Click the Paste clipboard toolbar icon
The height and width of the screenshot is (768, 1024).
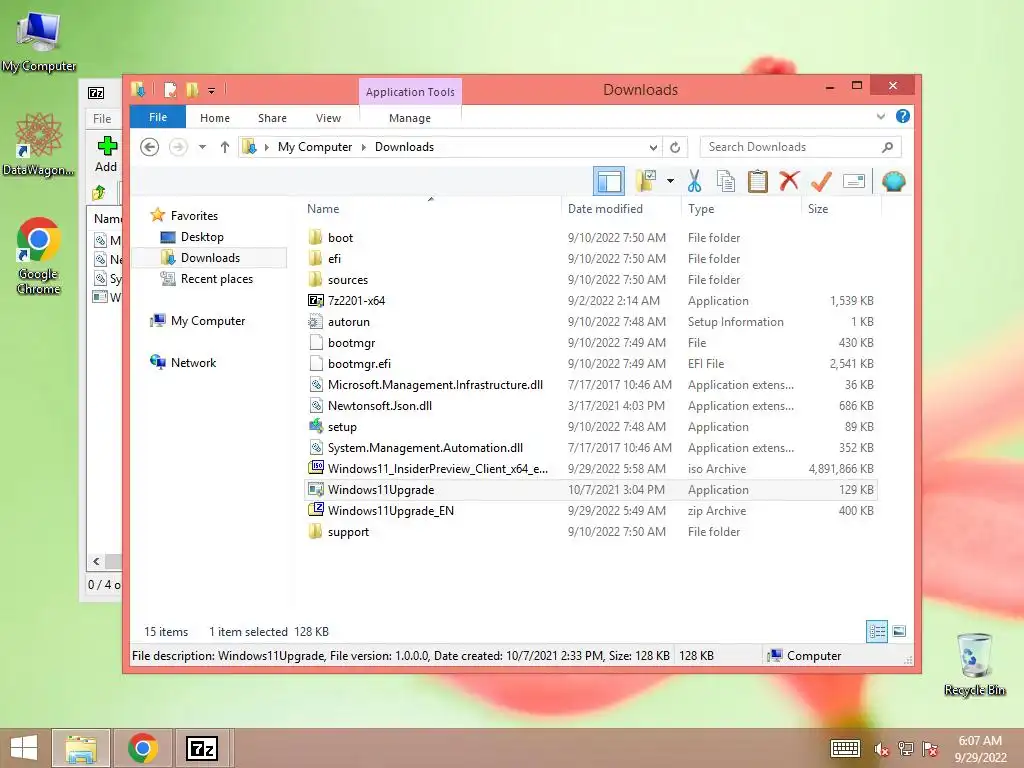point(758,181)
